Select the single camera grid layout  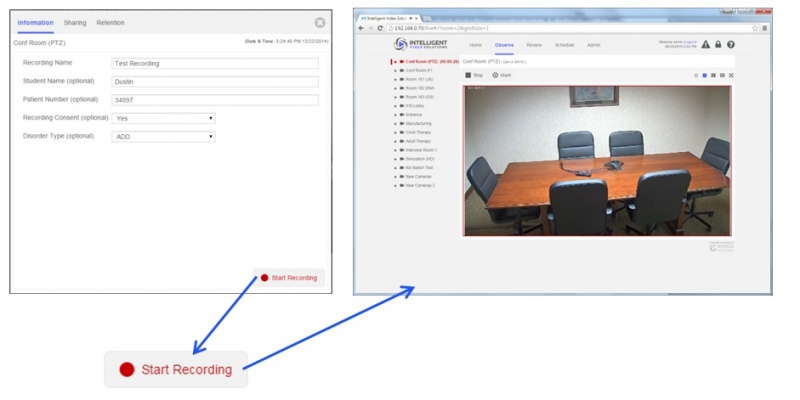click(x=705, y=76)
